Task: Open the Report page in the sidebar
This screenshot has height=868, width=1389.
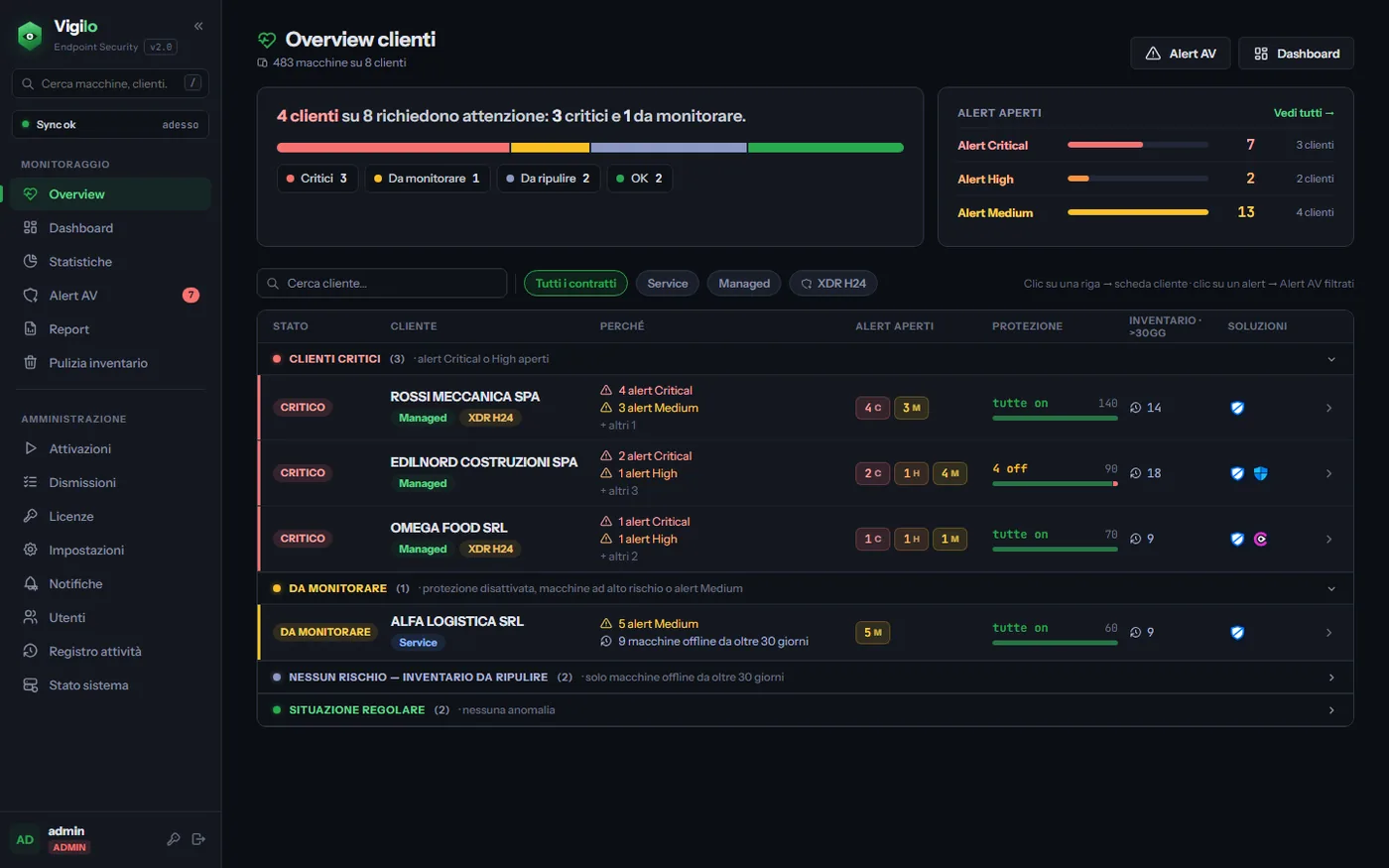Action: [110, 329]
